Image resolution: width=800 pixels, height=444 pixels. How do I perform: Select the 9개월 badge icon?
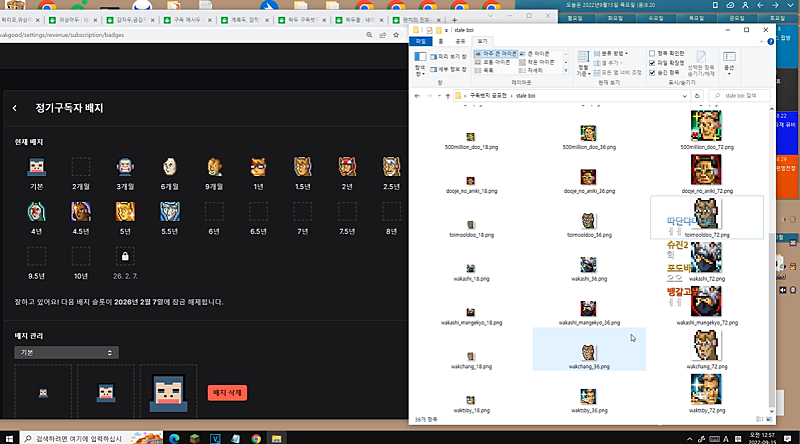point(214,167)
